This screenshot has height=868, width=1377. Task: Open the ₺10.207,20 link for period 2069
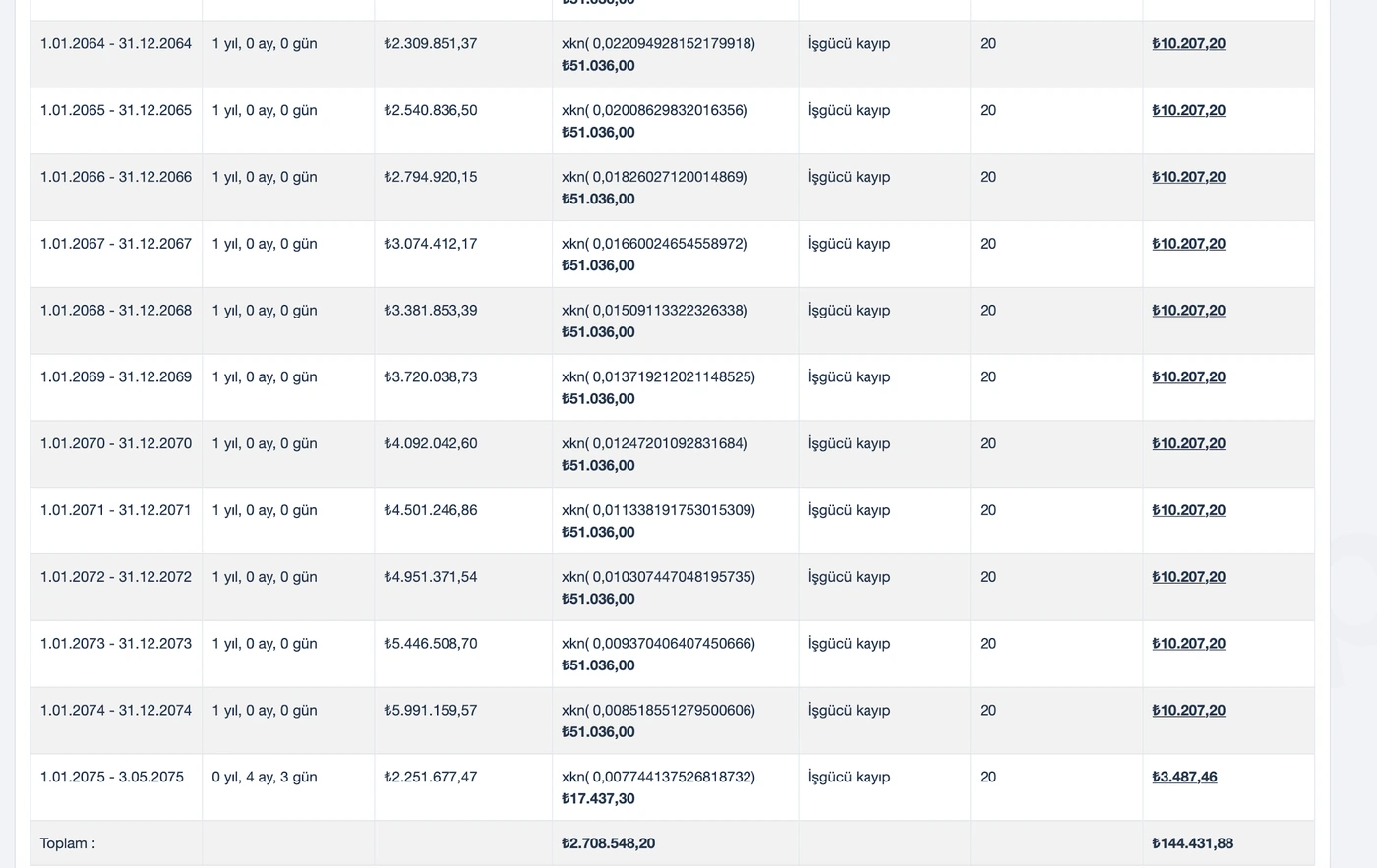pos(1188,376)
